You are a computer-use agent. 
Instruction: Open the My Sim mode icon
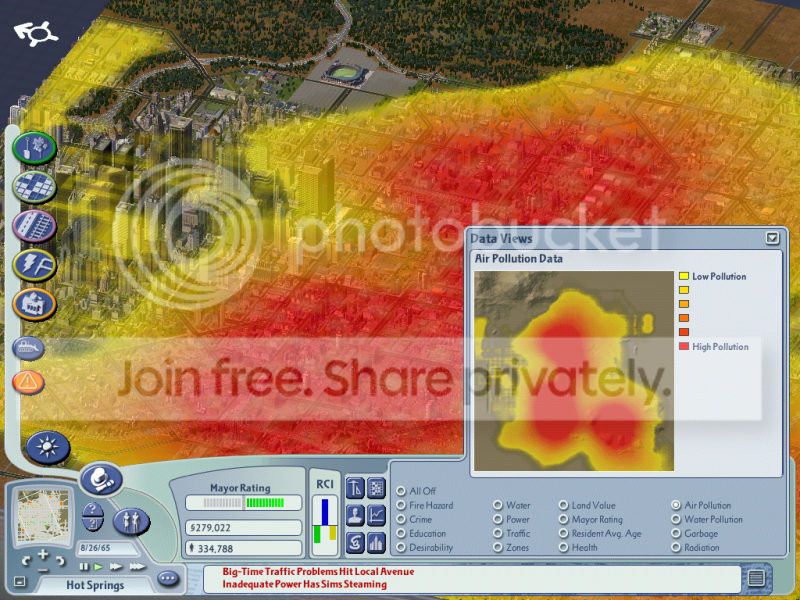(131, 521)
